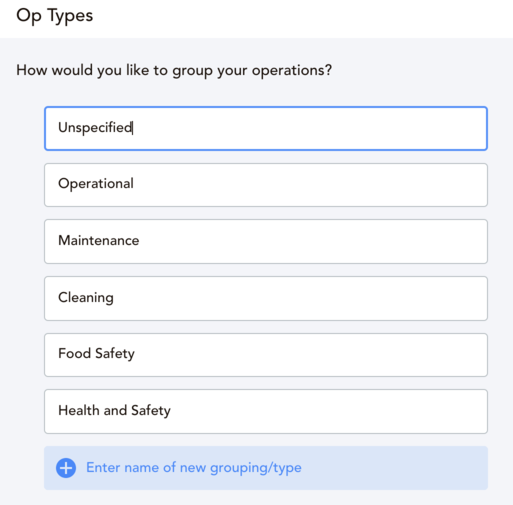Click the grouping question text
The height and width of the screenshot is (505, 513).
174,70
